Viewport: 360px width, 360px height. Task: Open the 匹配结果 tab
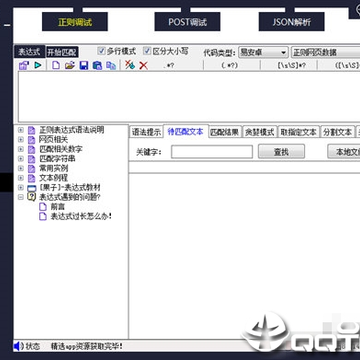click(225, 132)
